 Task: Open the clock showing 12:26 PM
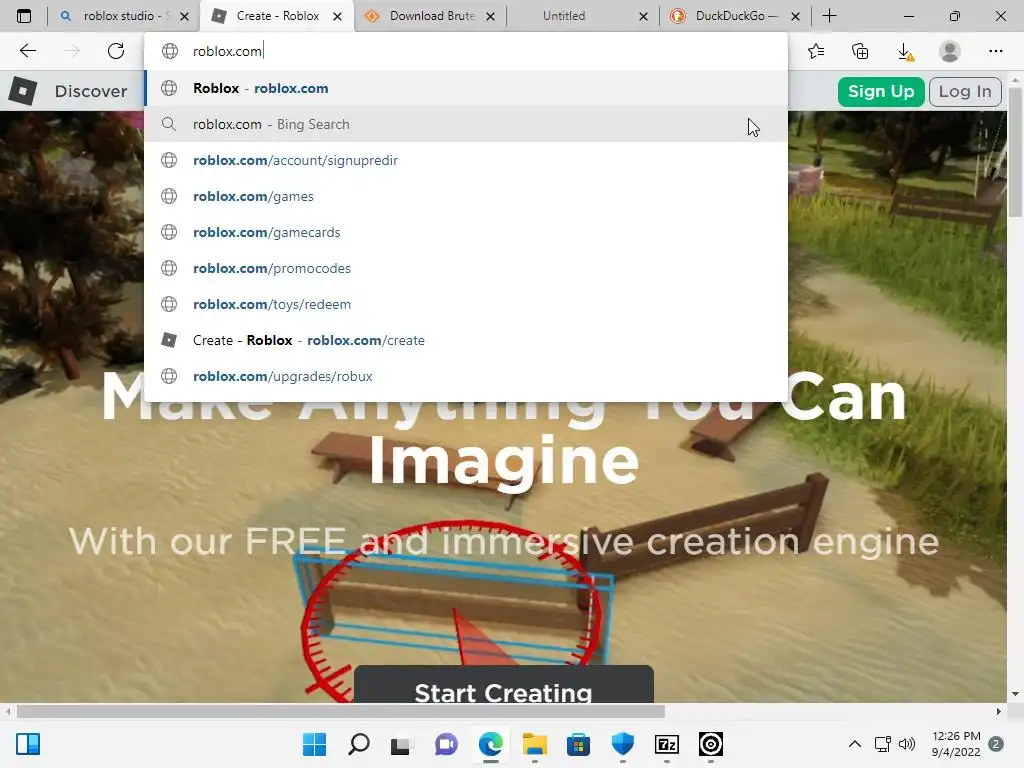tap(956, 744)
